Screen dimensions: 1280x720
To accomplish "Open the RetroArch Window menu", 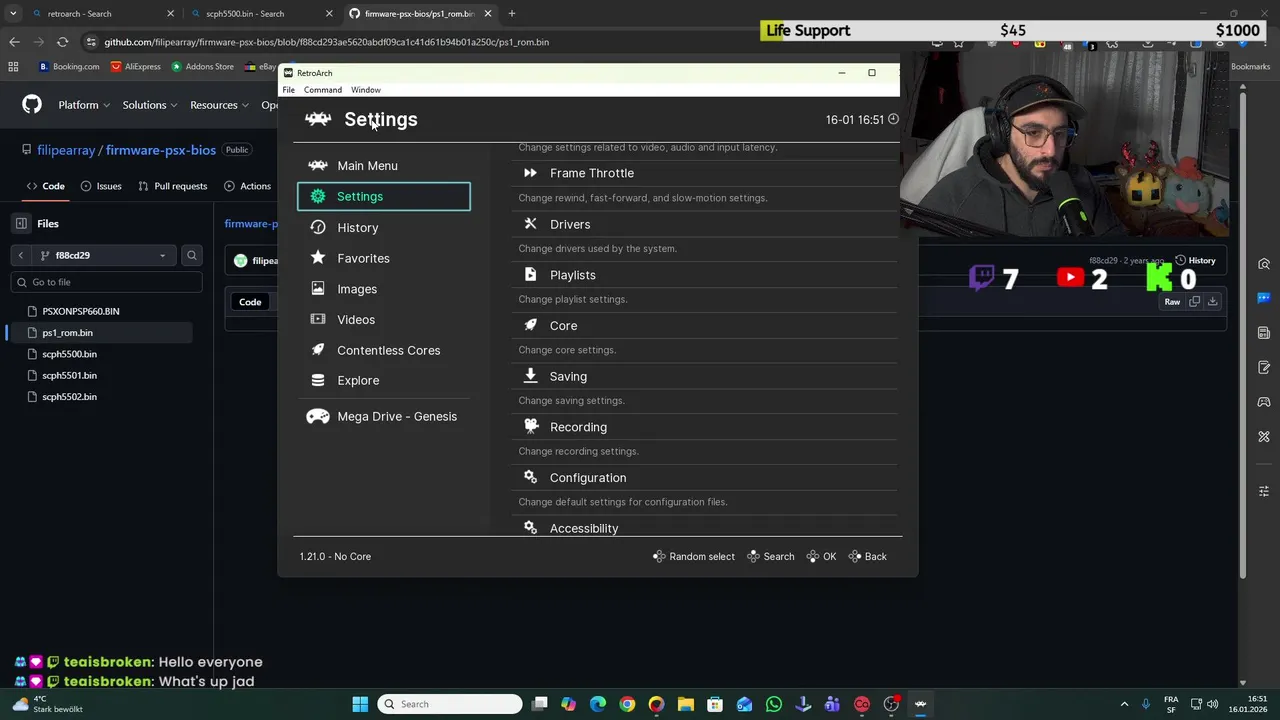I will click(x=366, y=90).
